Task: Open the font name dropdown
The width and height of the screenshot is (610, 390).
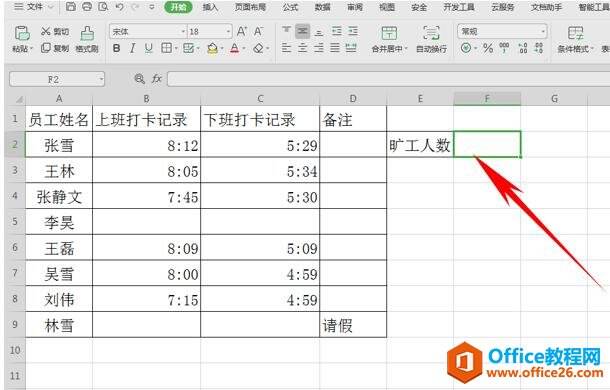Action: (183, 32)
